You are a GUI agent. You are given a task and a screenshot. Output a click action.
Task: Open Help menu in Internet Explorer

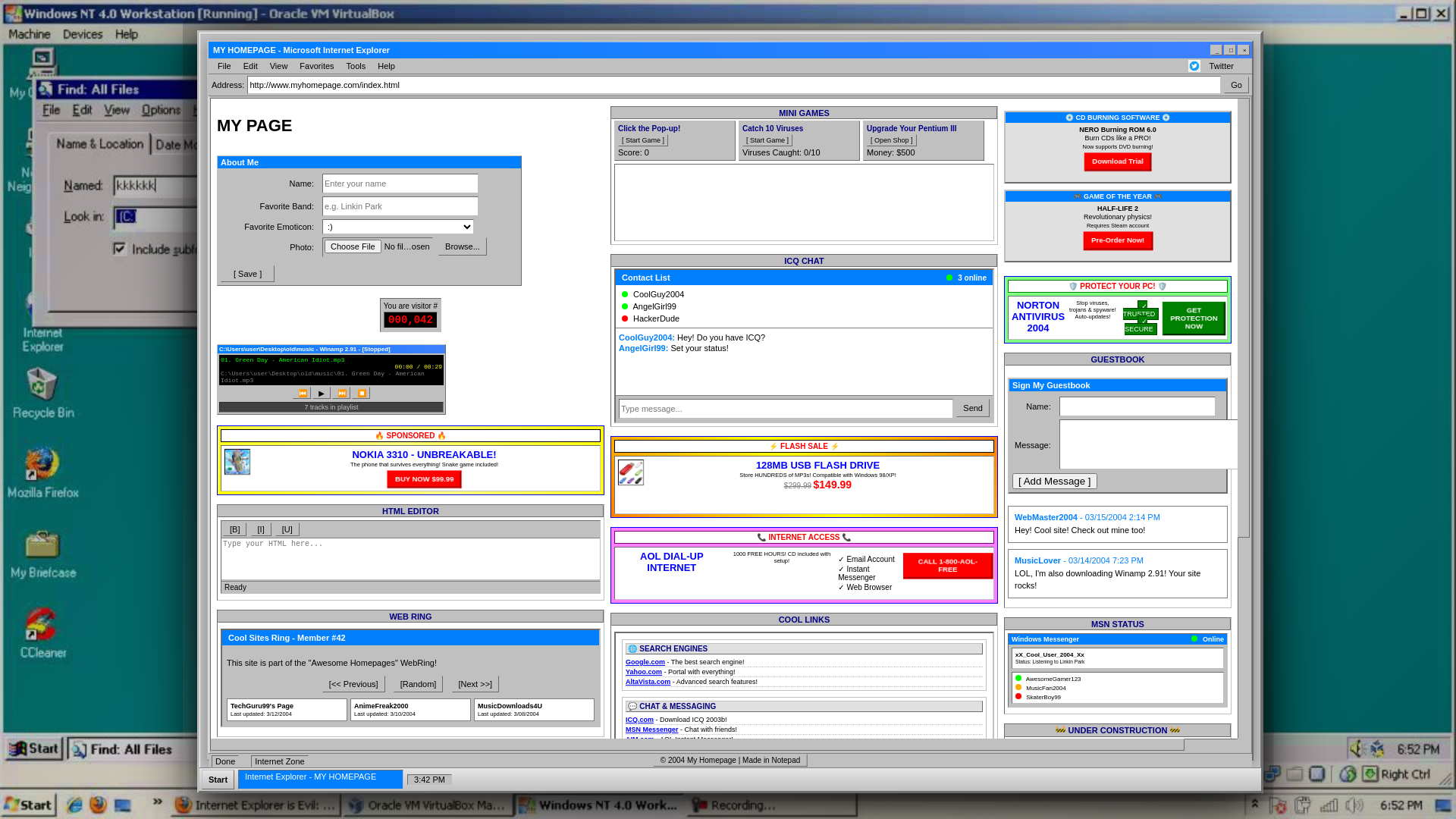coord(386,66)
